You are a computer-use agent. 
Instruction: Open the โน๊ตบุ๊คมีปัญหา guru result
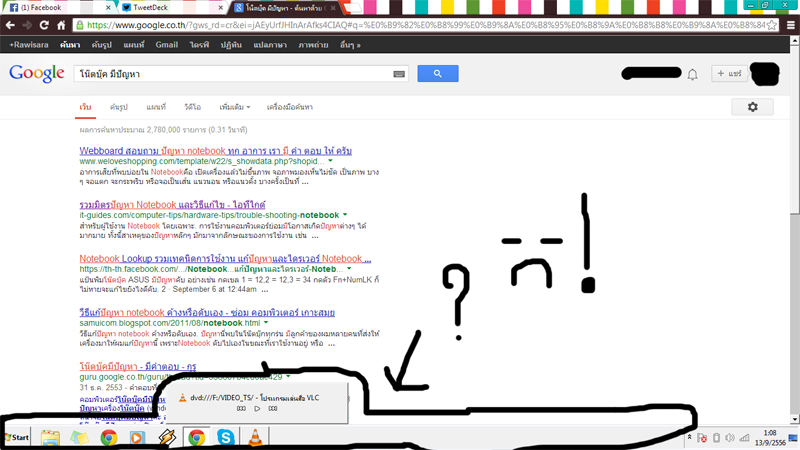pos(138,366)
